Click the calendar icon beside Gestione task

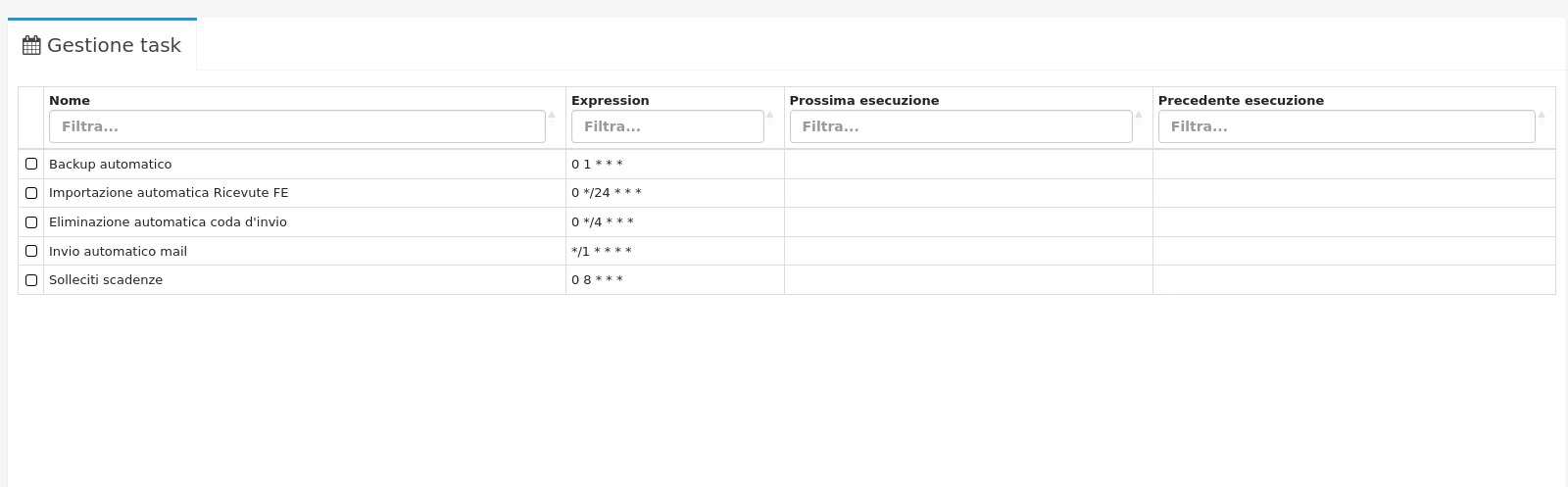[x=31, y=45]
